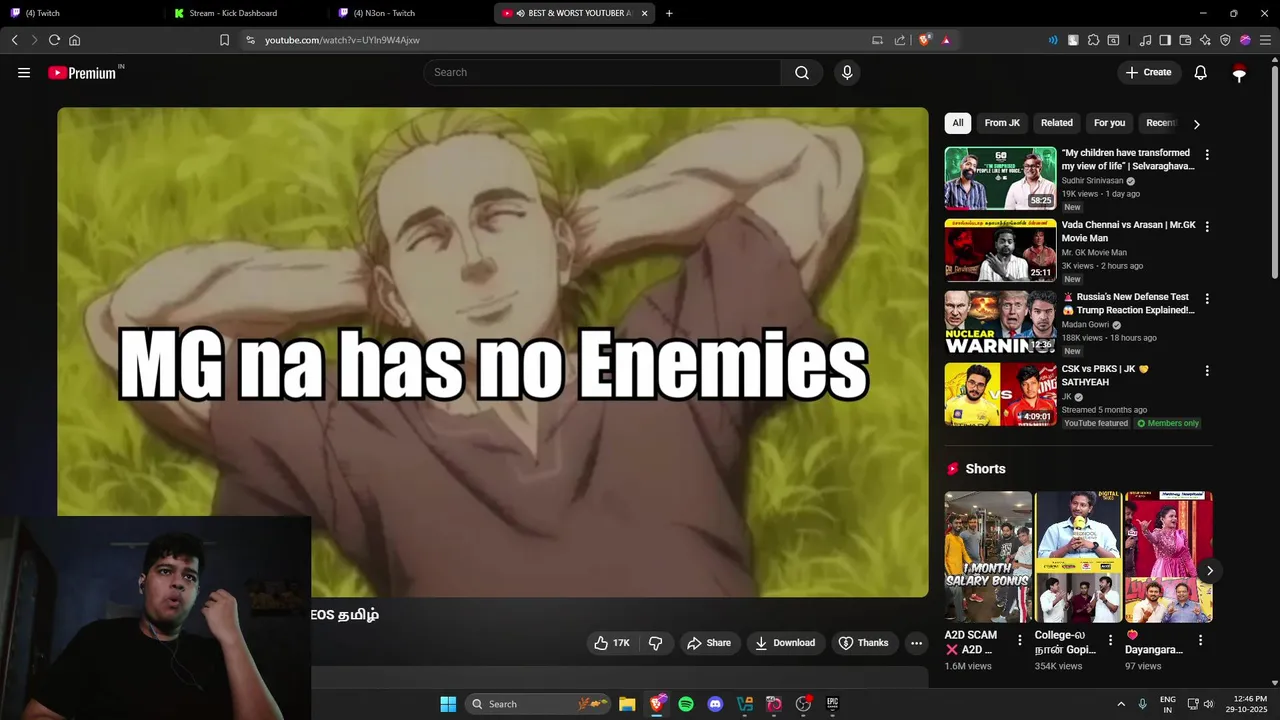This screenshot has height=720, width=1280.
Task: Click the YouTube search magnifier button
Action: pyautogui.click(x=802, y=72)
